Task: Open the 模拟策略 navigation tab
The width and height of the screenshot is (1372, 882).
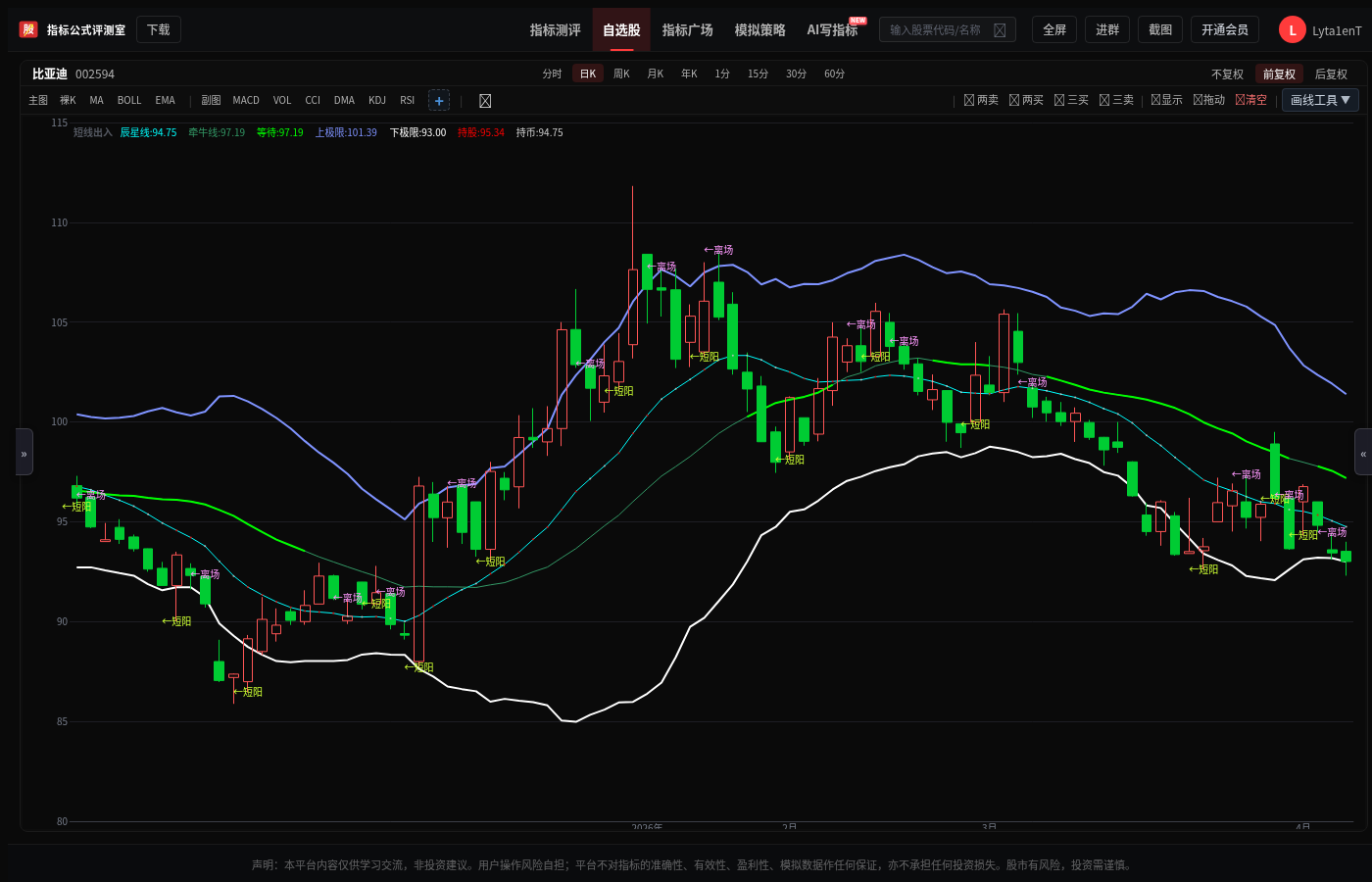Action: [760, 30]
